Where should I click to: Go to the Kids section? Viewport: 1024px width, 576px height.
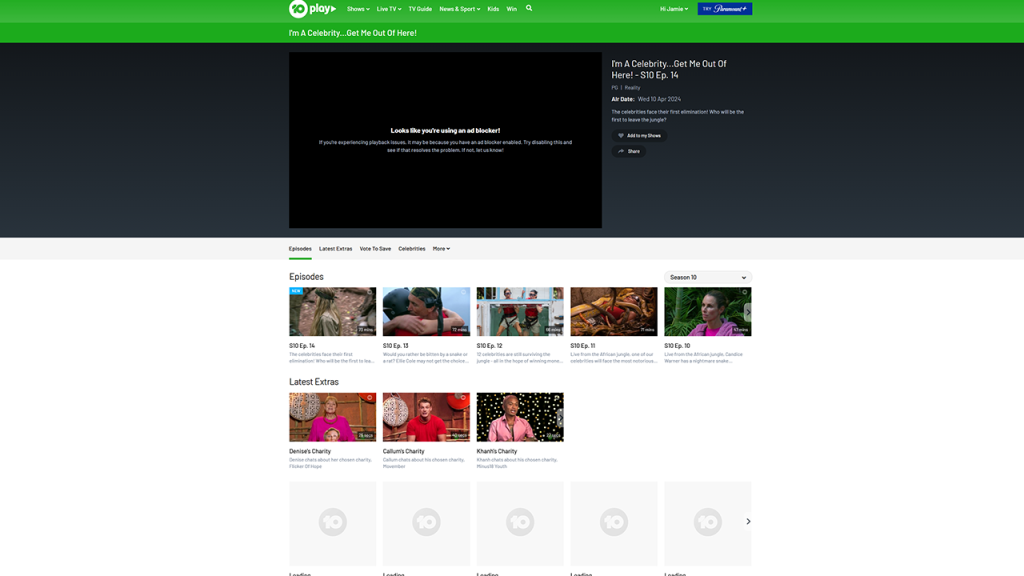[x=493, y=9]
